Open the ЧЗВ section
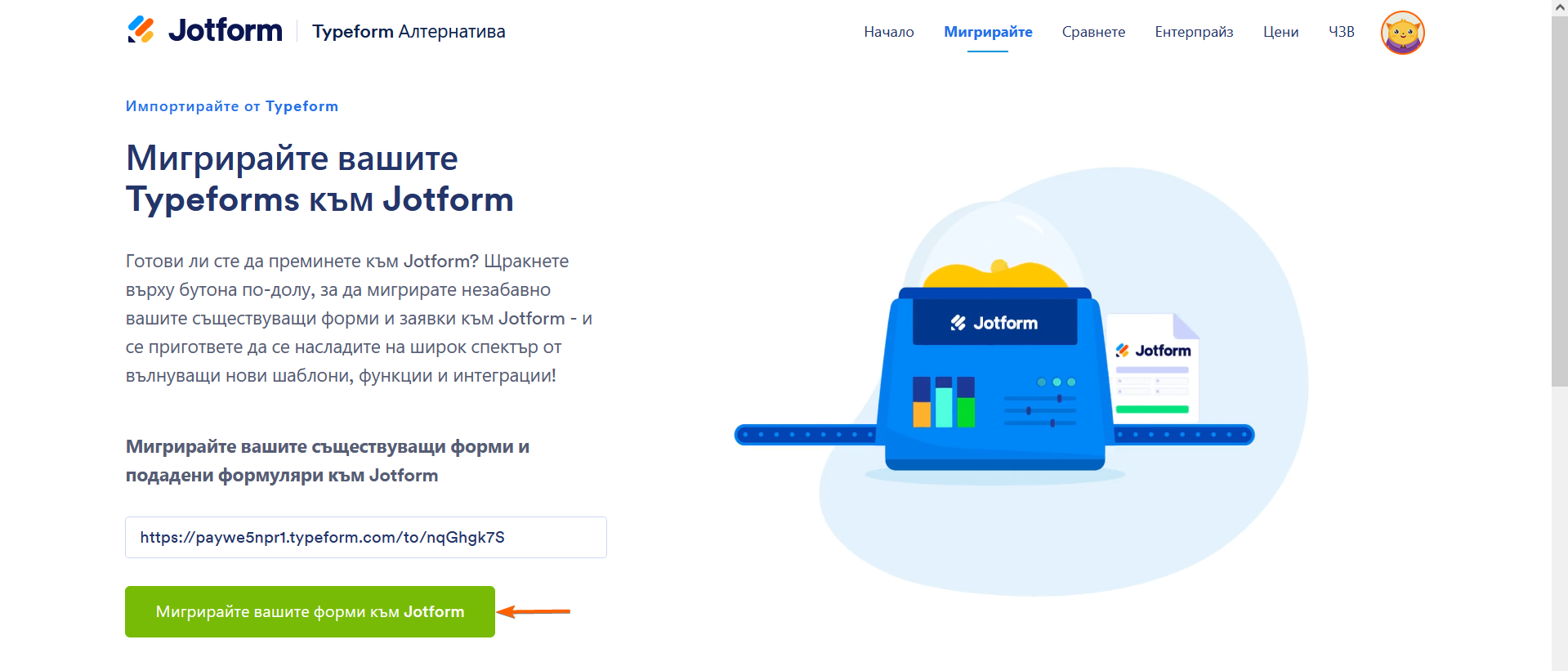The height and width of the screenshot is (671, 1568). [x=1341, y=32]
